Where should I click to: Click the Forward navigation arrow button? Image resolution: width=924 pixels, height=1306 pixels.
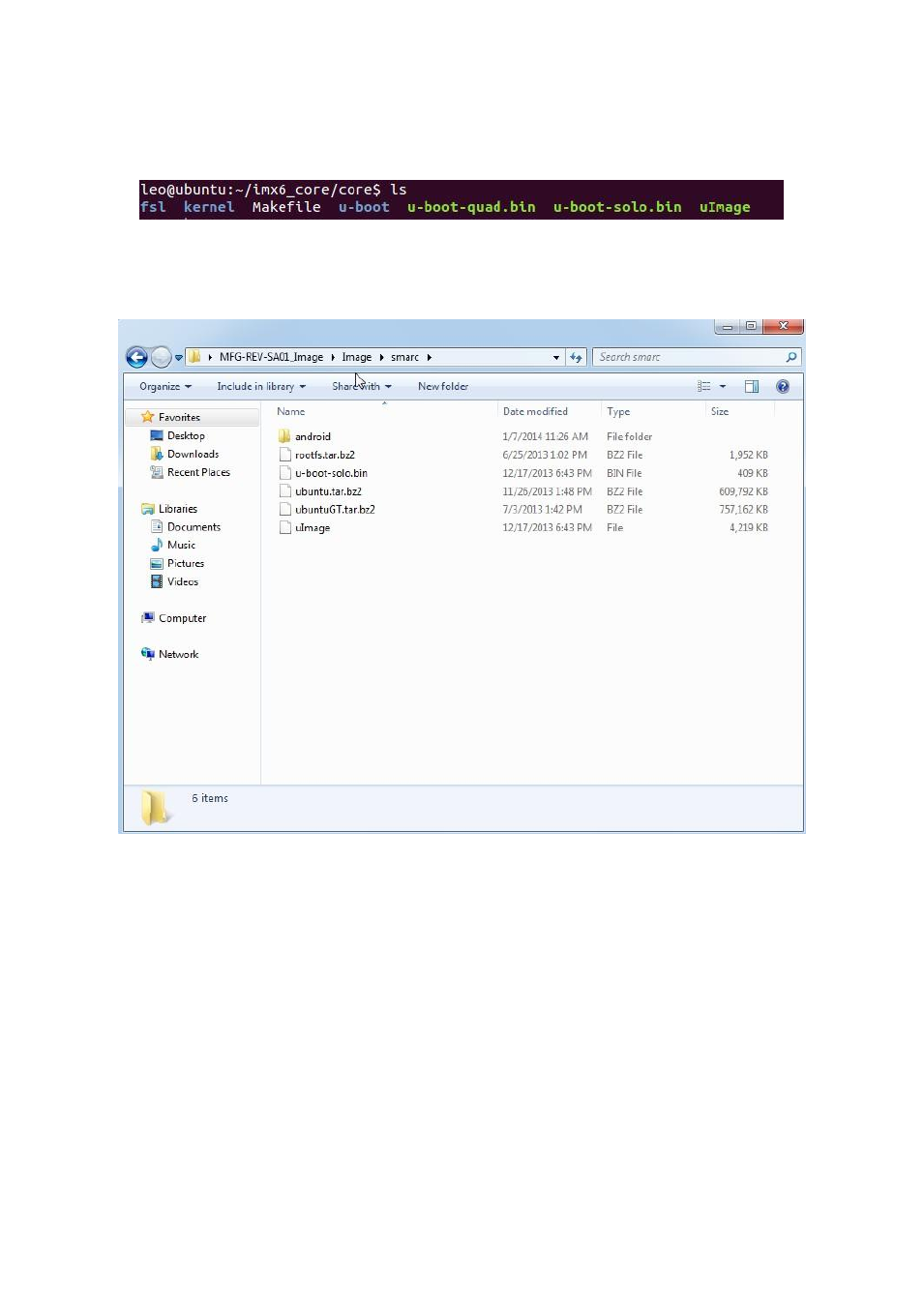click(162, 357)
